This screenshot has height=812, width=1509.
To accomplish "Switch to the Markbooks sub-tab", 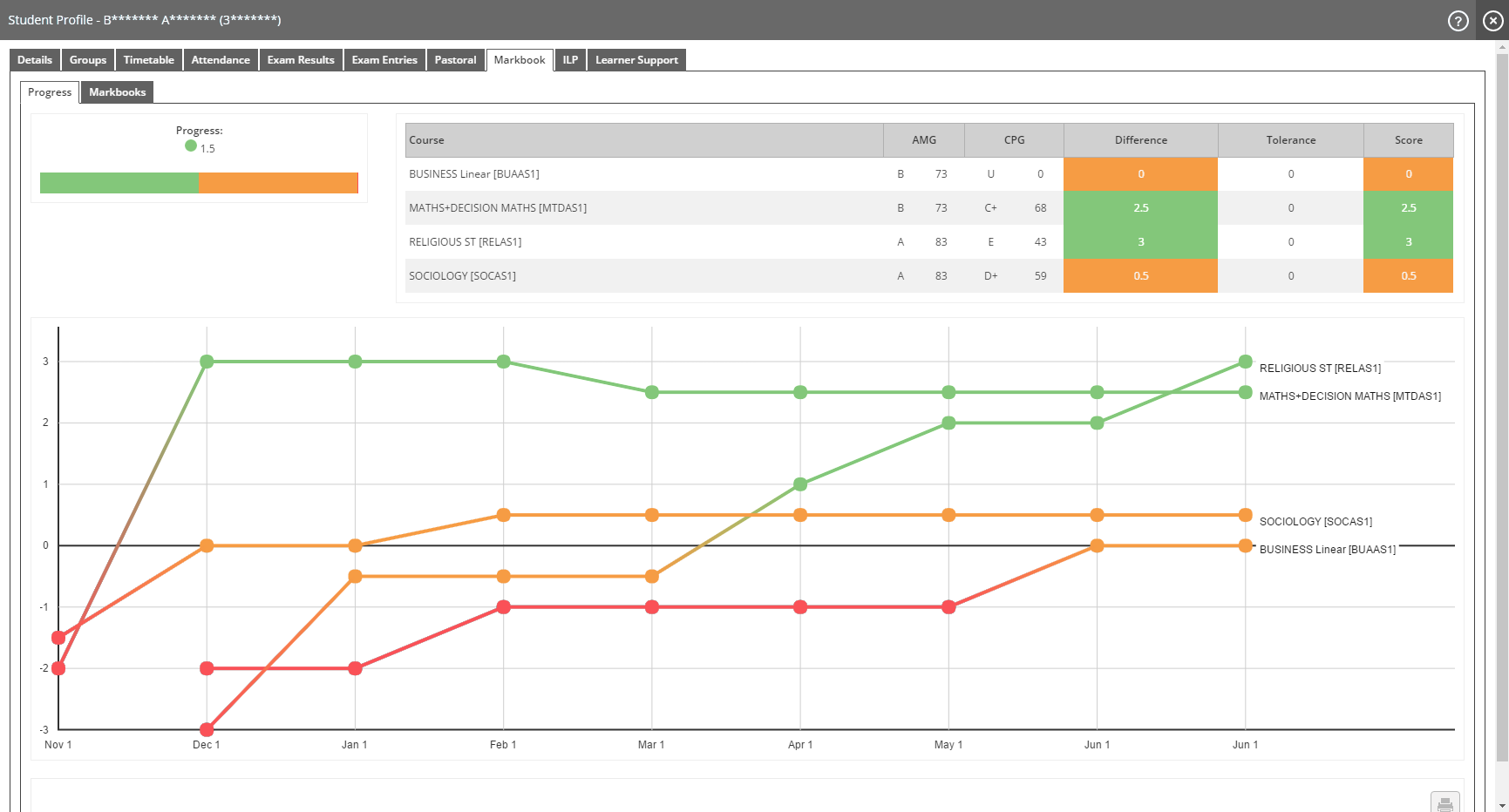I will pyautogui.click(x=117, y=92).
